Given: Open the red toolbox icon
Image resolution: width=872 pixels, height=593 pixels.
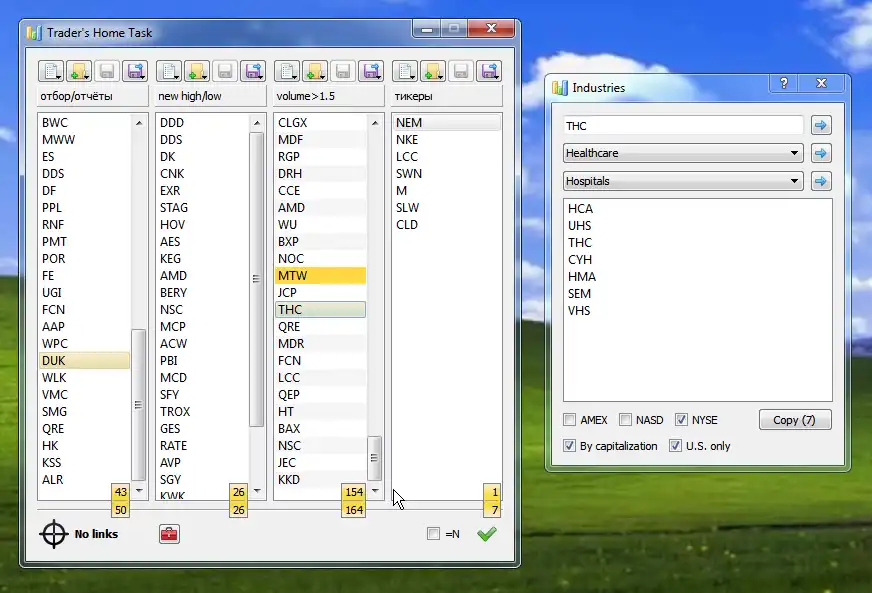Looking at the screenshot, I should [x=169, y=534].
